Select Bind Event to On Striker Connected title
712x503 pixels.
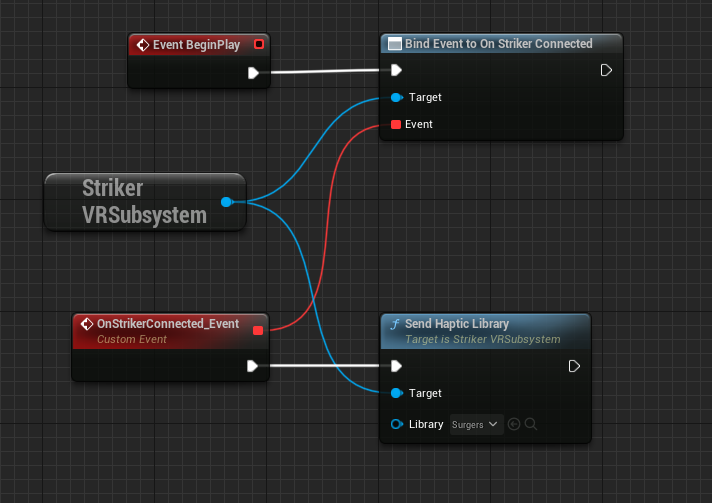499,44
